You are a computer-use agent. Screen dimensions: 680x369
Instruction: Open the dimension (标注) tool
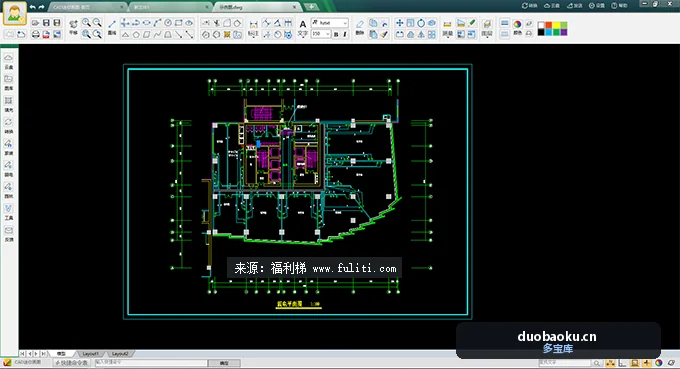click(x=254, y=28)
